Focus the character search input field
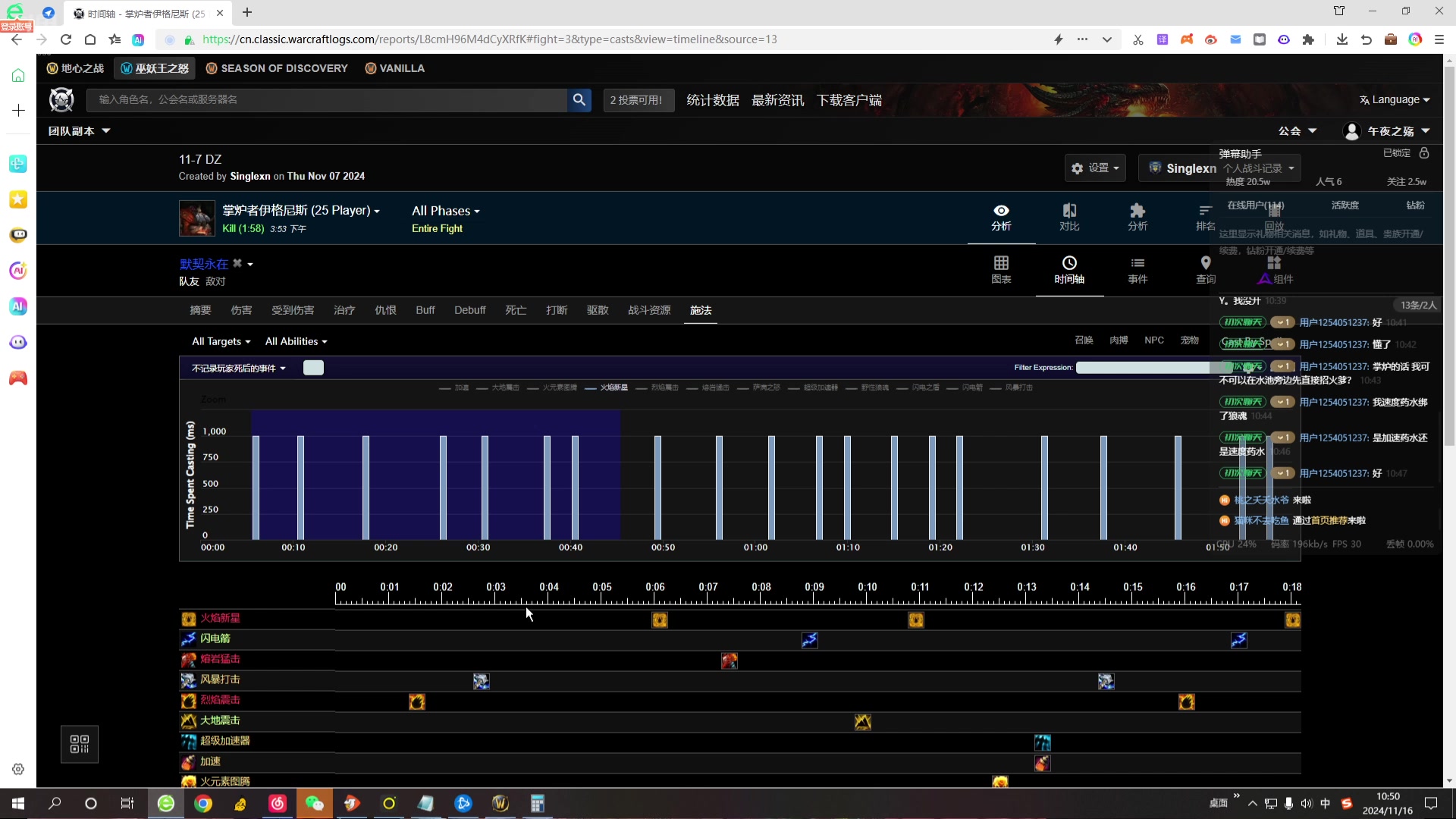This screenshot has height=819, width=1456. click(x=326, y=99)
